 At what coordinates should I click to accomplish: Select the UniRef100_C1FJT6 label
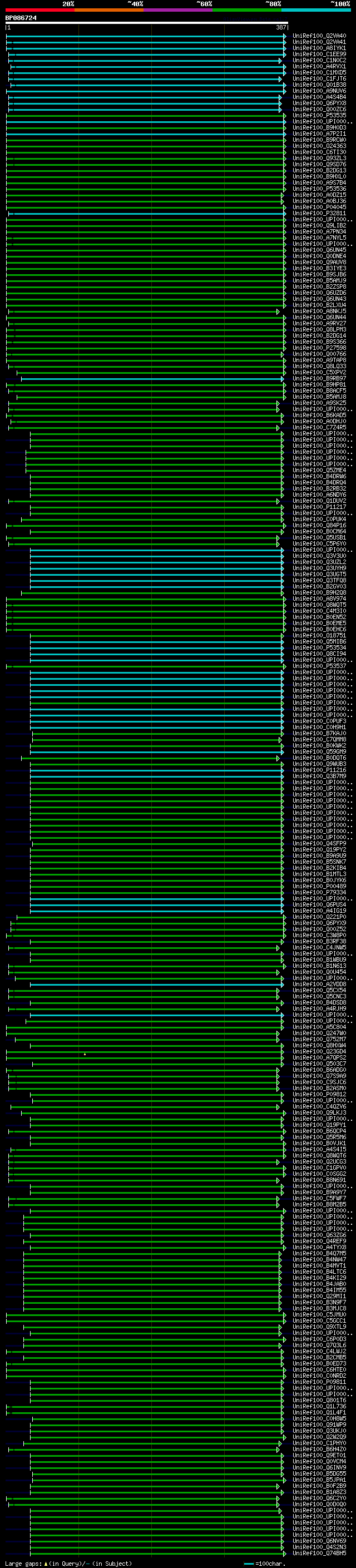click(319, 78)
